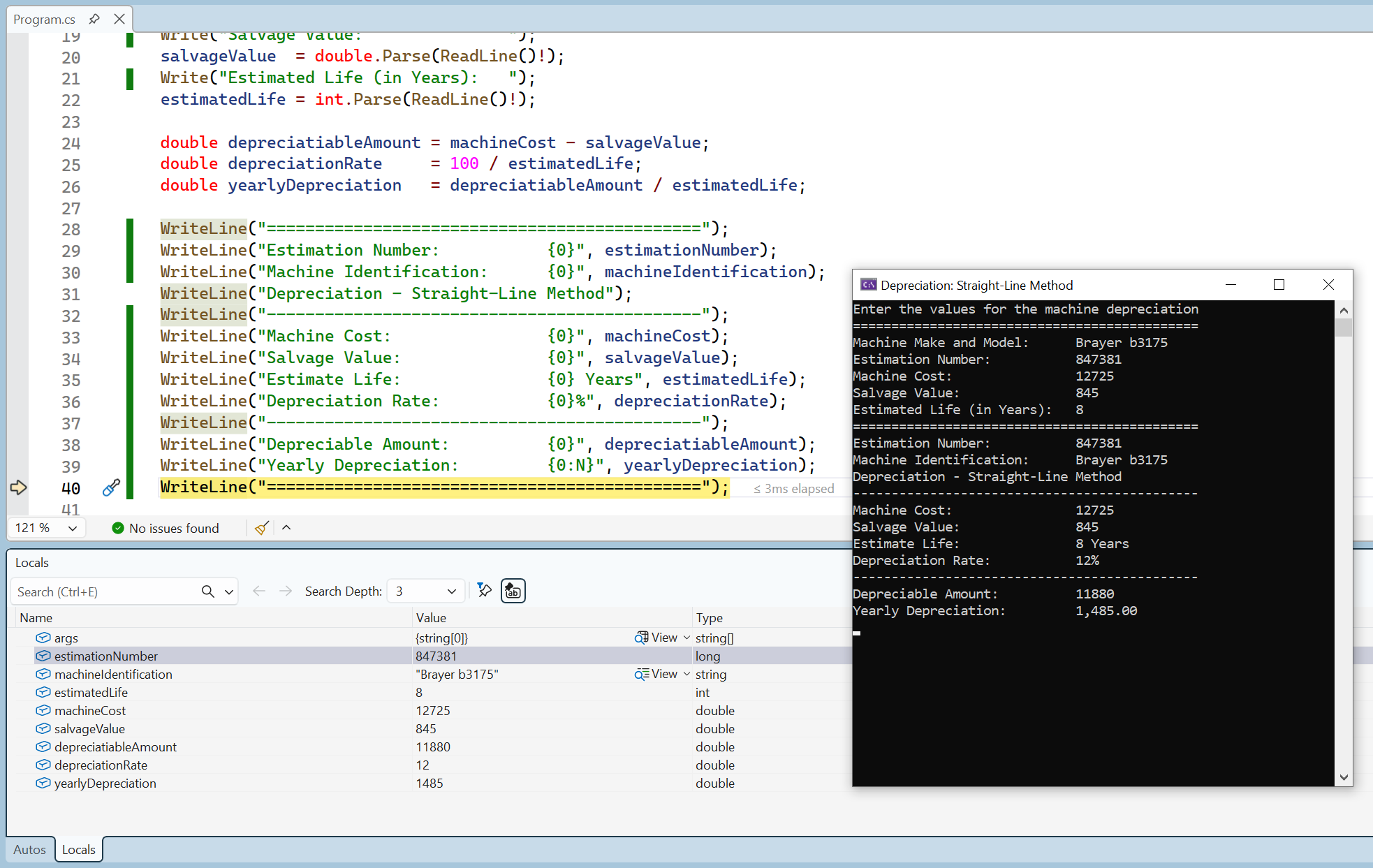Click the console scrollbar down arrow
Screen dimensions: 1373x868
coord(1344,777)
